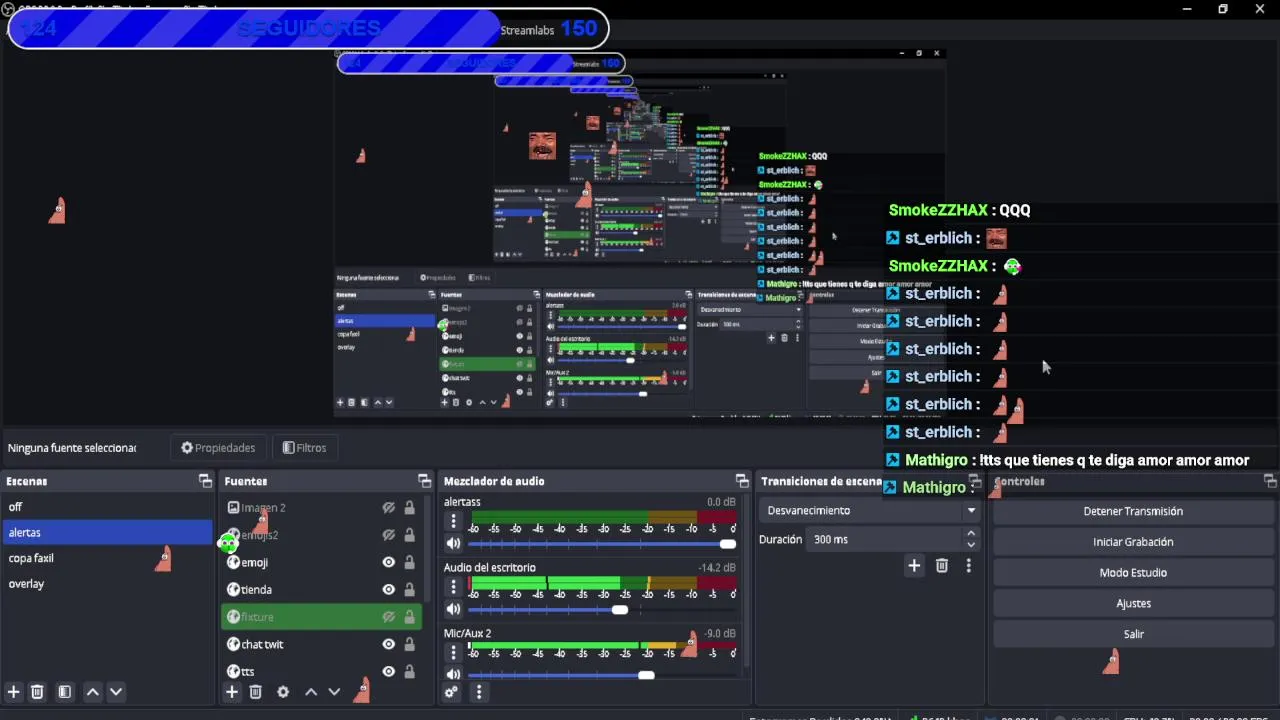Select the off scene

107,507
